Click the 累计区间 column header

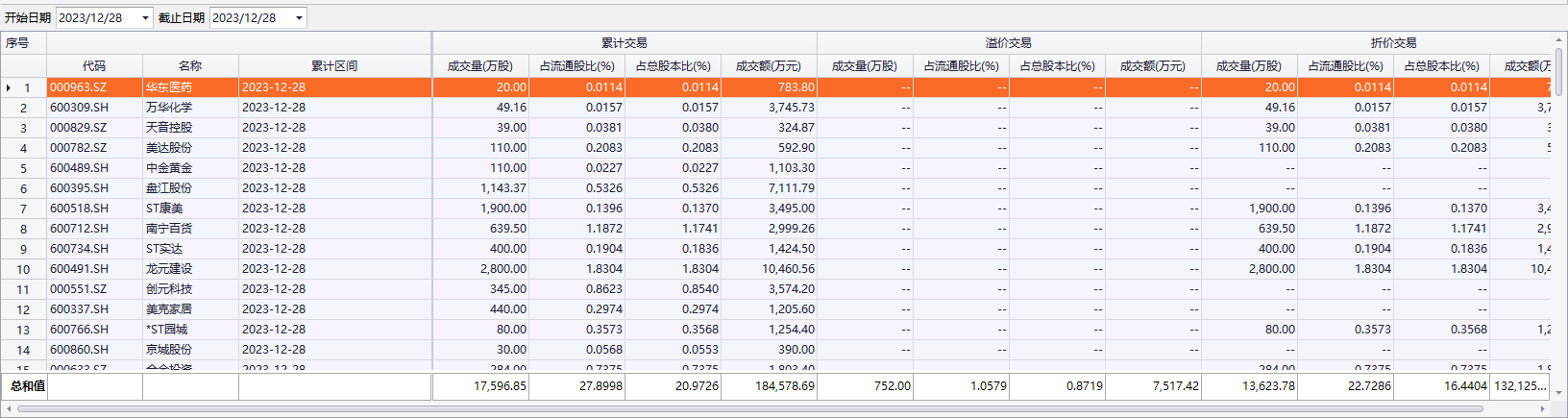coord(334,66)
